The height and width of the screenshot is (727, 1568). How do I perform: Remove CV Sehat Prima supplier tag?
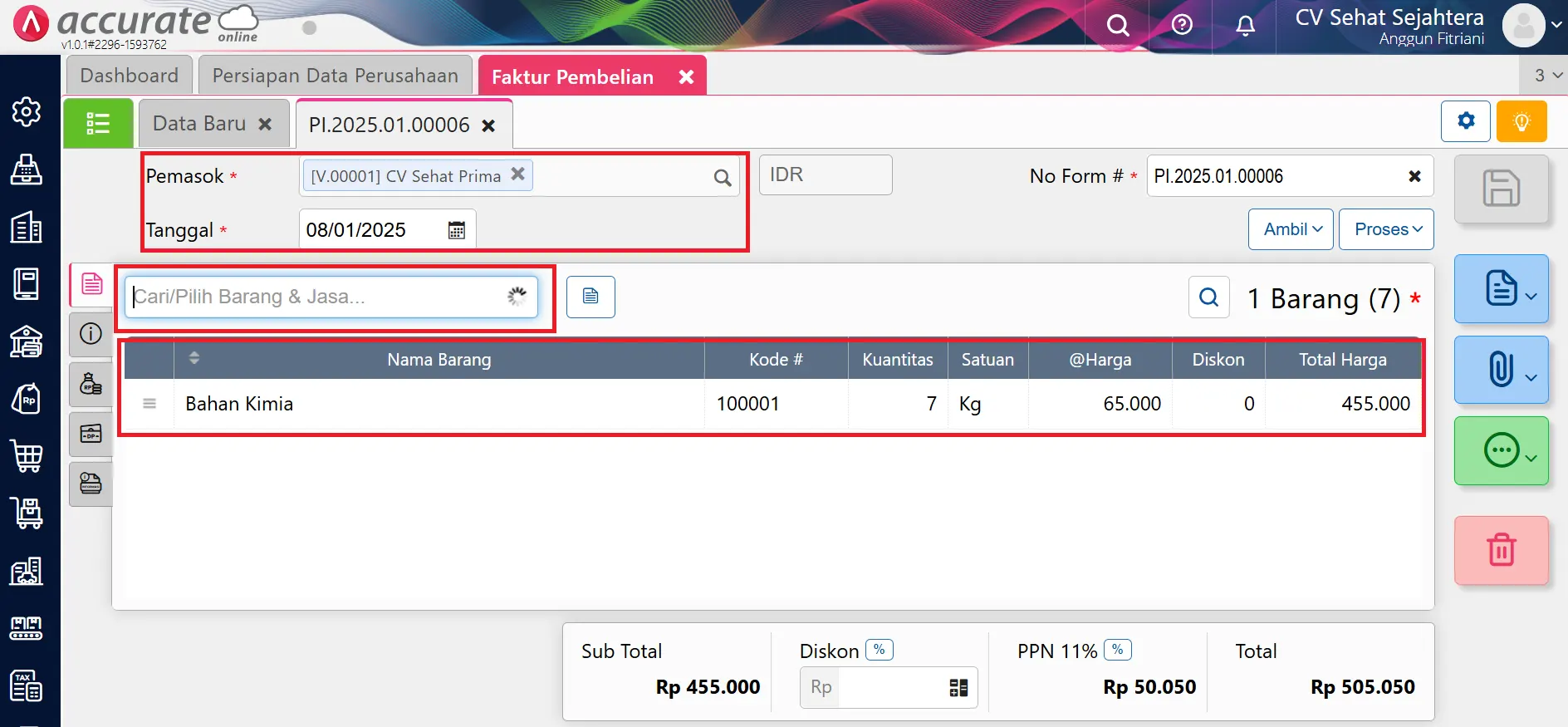pos(517,174)
